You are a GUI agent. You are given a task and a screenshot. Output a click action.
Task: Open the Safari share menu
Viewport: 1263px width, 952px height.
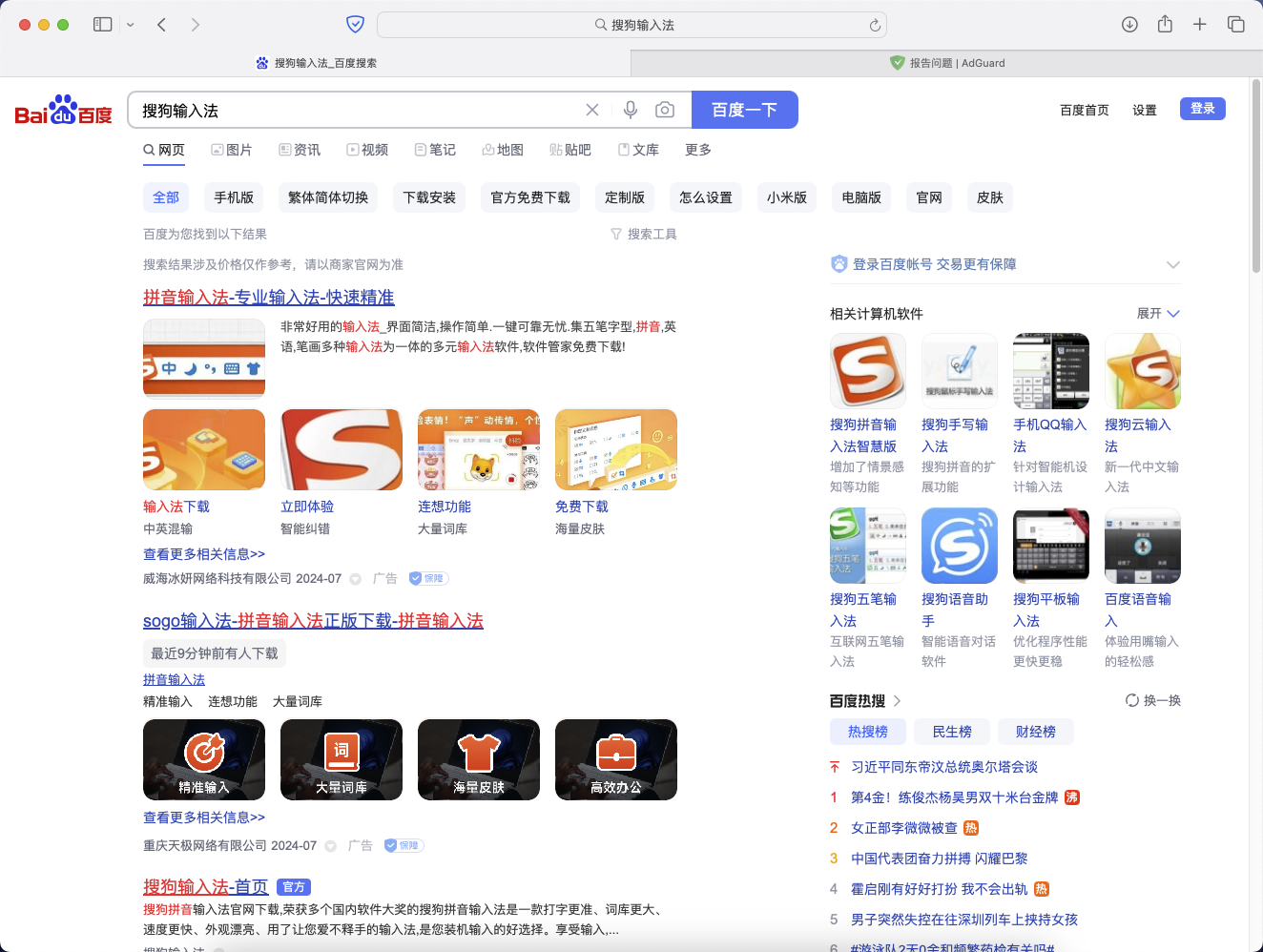pyautogui.click(x=1165, y=24)
